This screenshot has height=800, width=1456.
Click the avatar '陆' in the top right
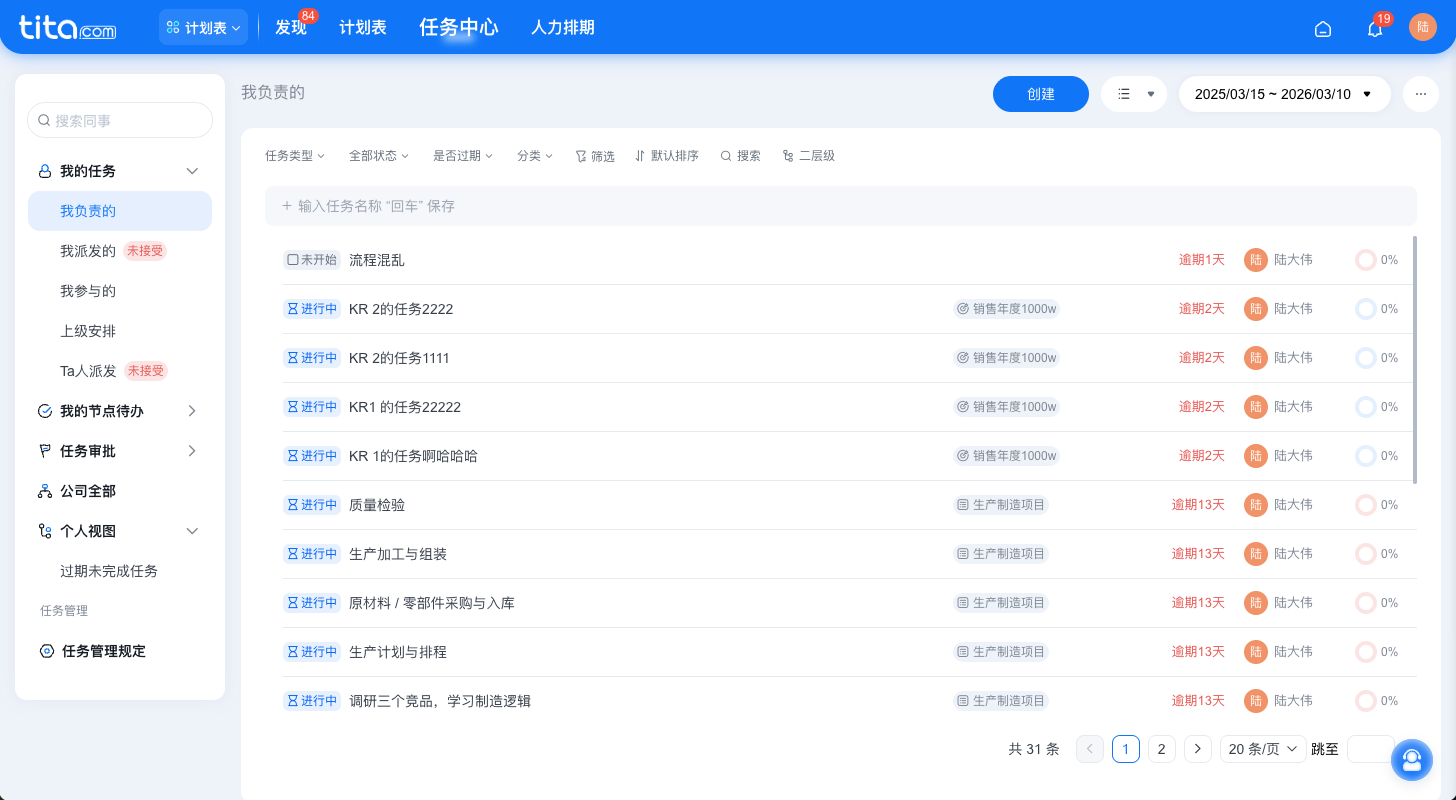(1423, 26)
